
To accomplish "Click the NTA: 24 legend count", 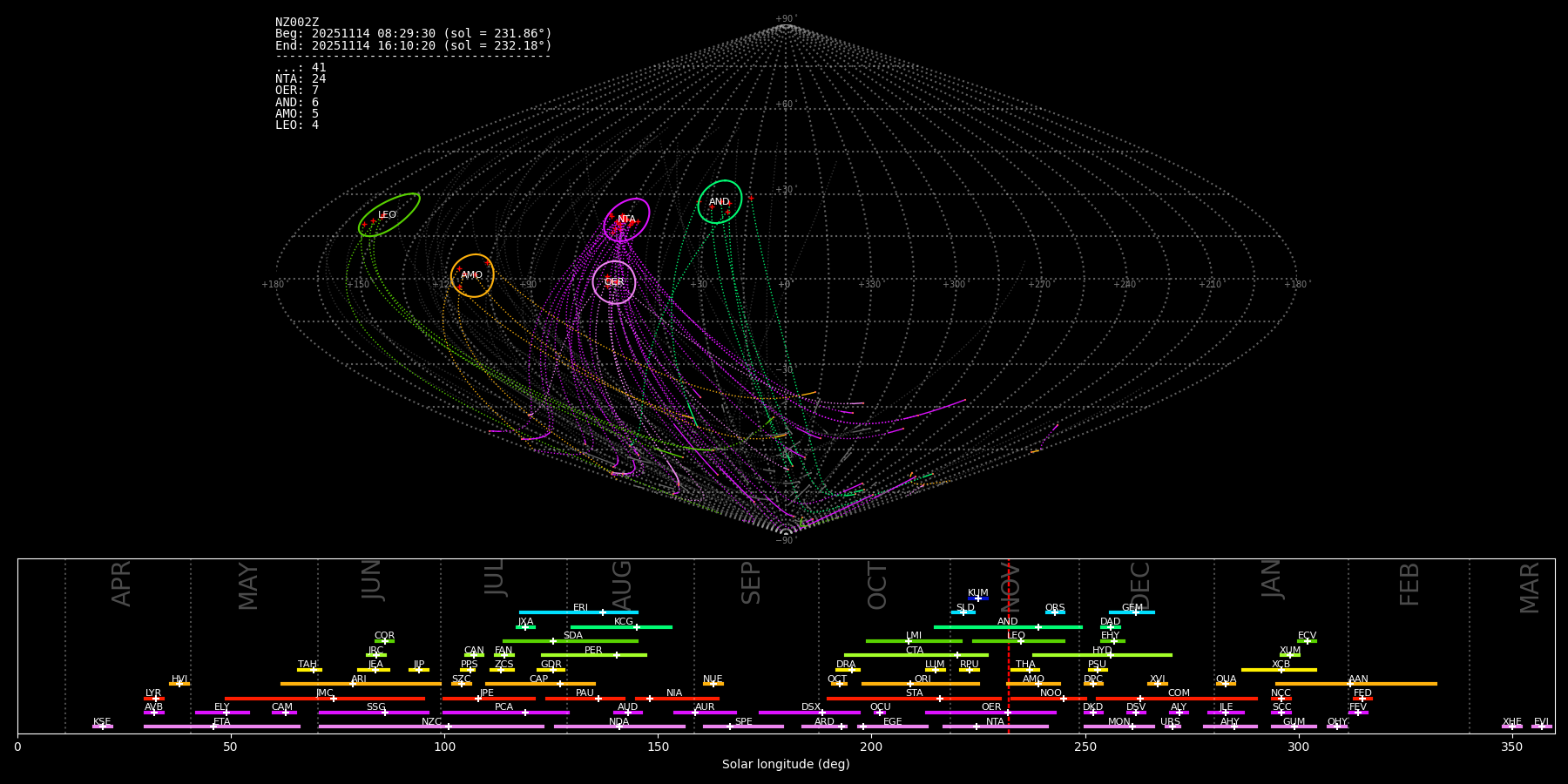I will pos(301,79).
